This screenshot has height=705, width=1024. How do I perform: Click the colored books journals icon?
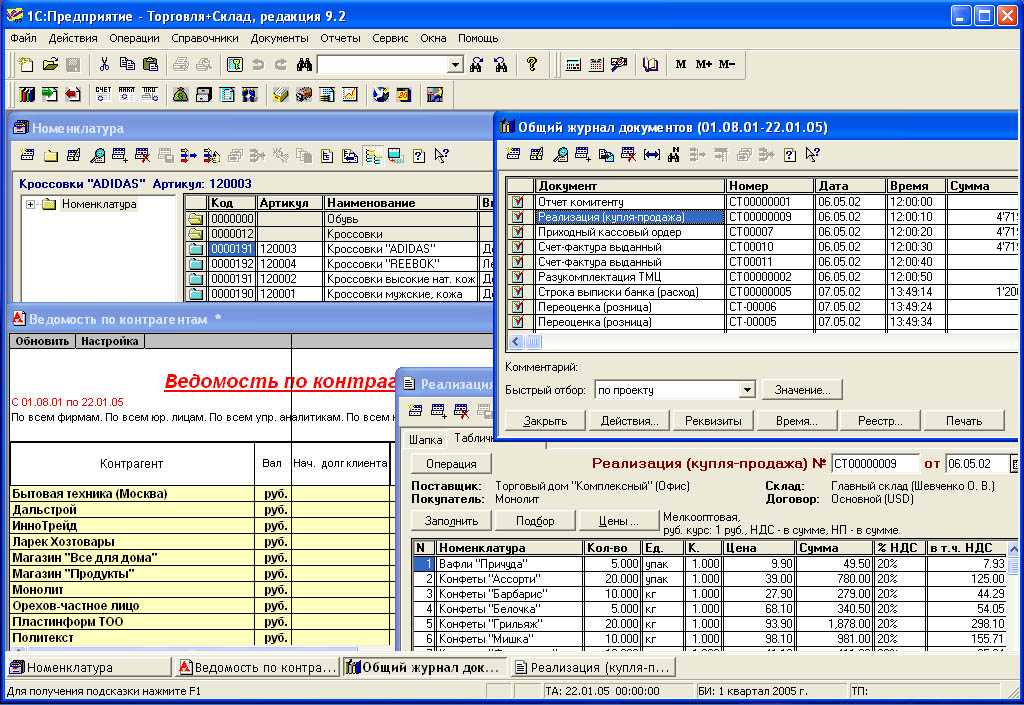[27, 95]
